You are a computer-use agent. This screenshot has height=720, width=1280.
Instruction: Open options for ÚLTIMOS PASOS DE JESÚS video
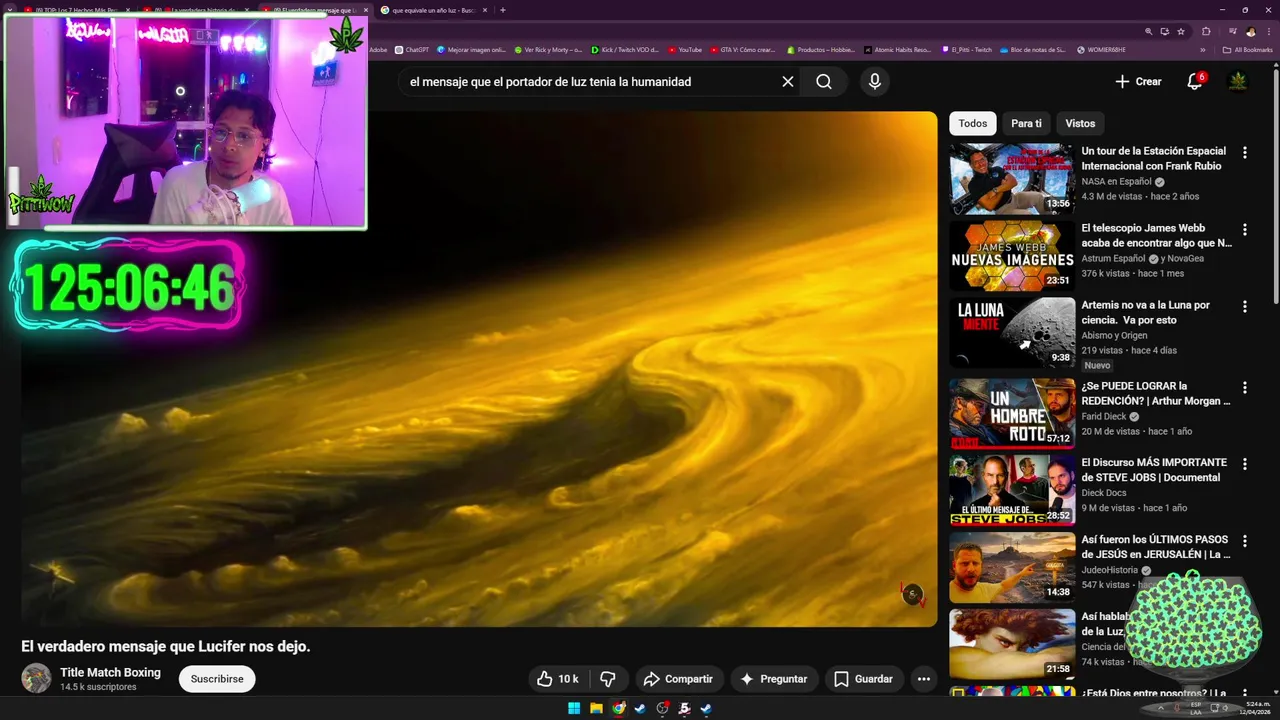1245,541
